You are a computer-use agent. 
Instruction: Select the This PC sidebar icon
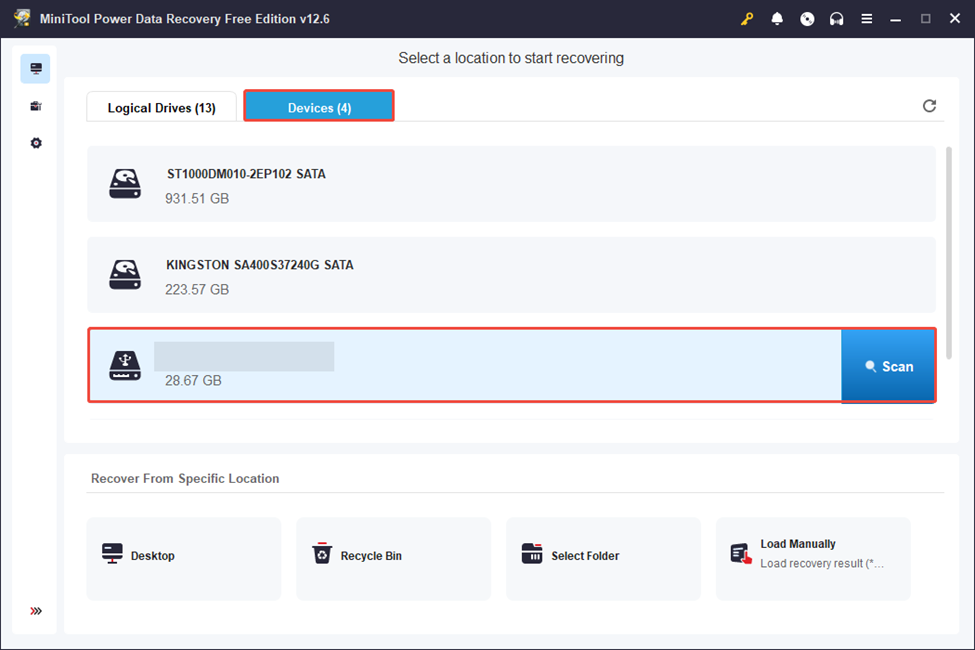tap(35, 68)
